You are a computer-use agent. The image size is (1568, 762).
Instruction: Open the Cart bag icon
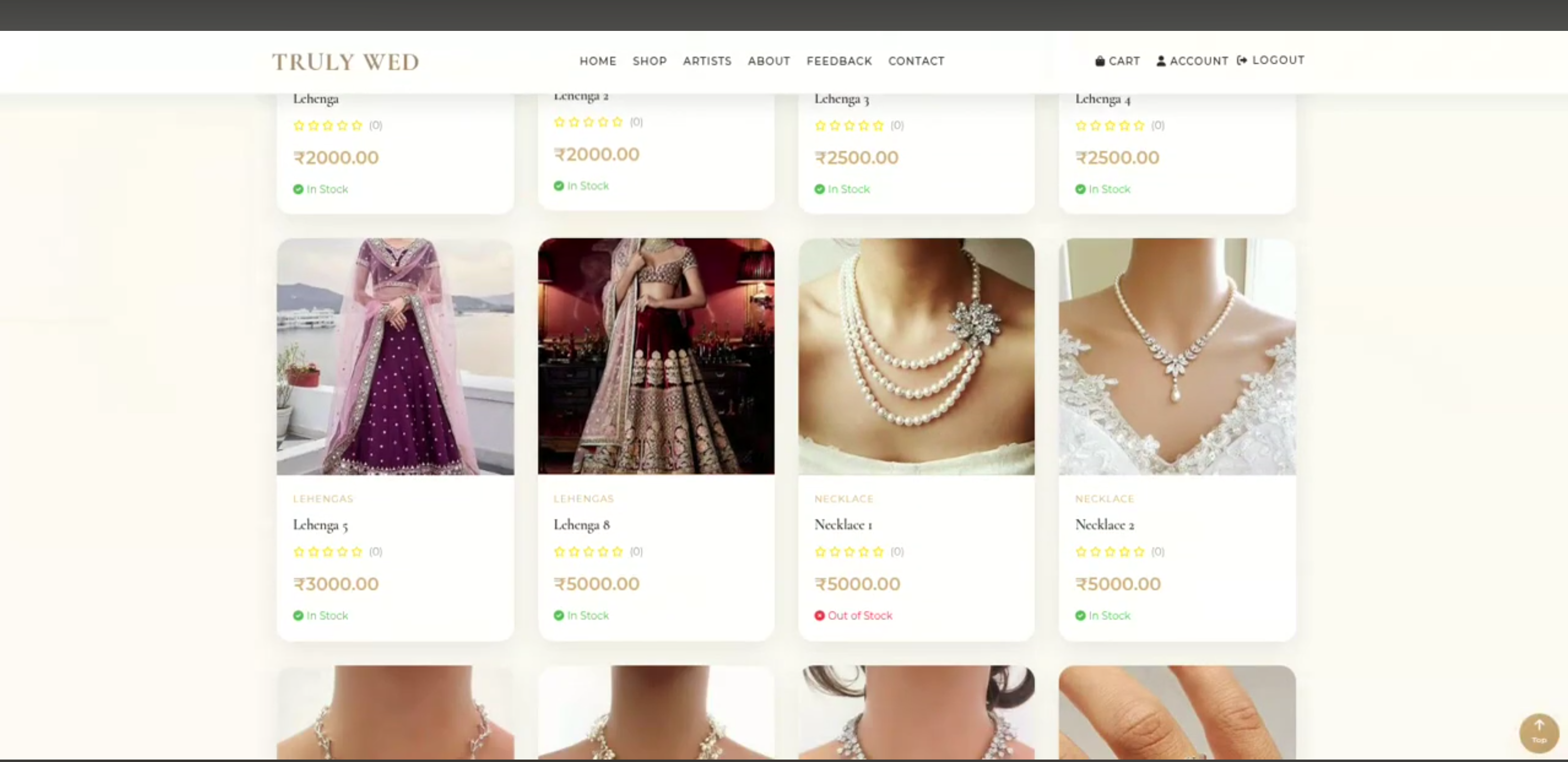click(x=1099, y=61)
